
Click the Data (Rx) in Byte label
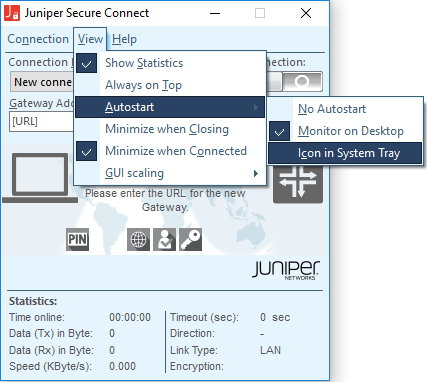tap(51, 350)
